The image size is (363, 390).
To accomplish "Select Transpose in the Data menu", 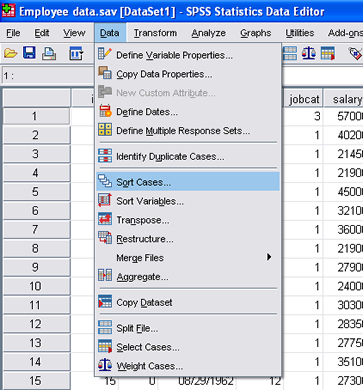I will (x=188, y=220).
